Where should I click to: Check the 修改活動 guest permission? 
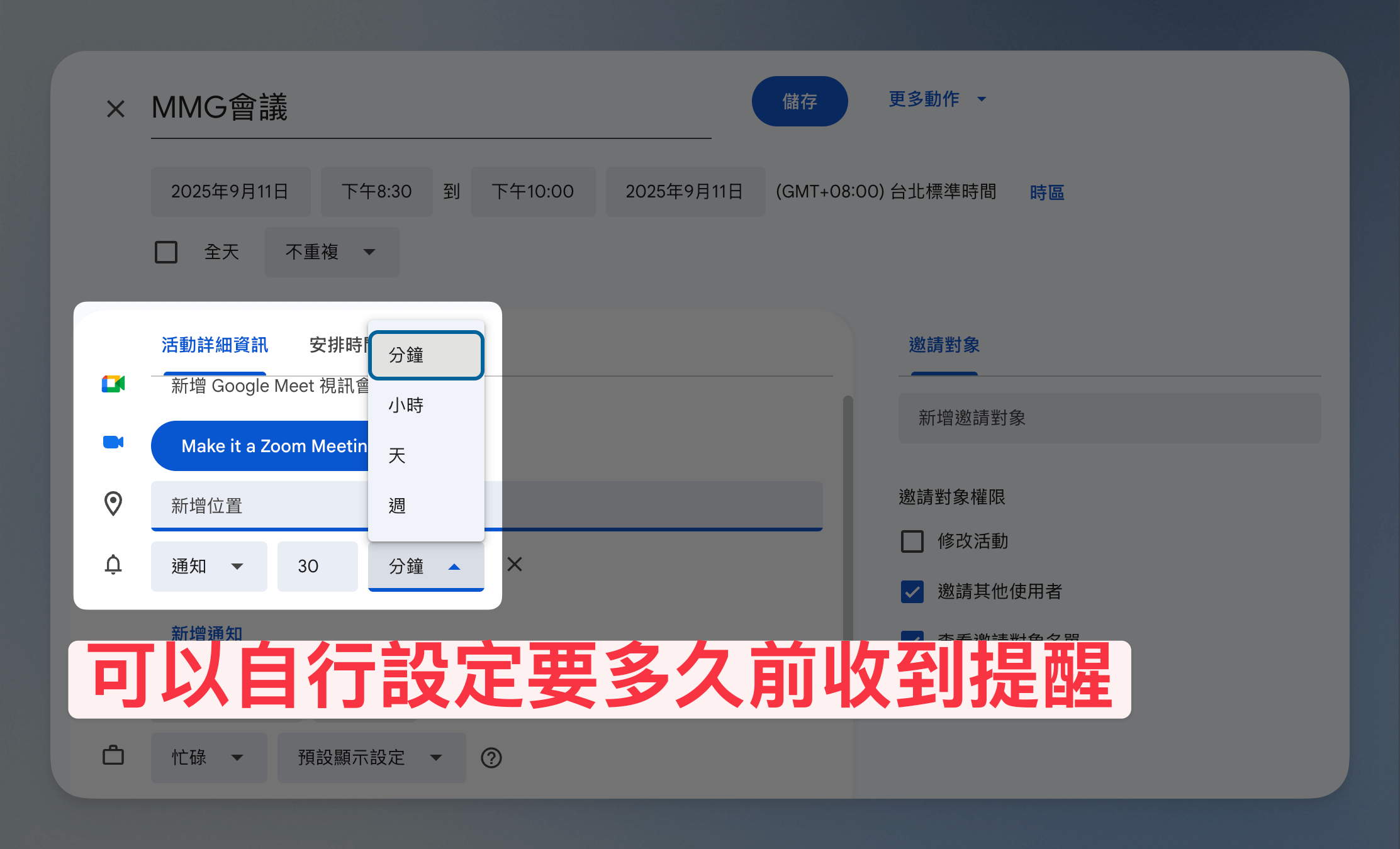(912, 541)
